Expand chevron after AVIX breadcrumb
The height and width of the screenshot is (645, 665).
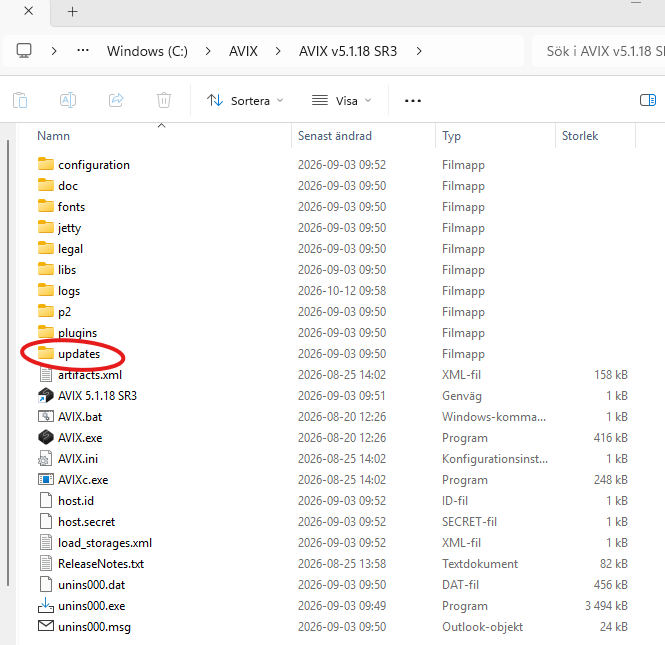[x=278, y=51]
